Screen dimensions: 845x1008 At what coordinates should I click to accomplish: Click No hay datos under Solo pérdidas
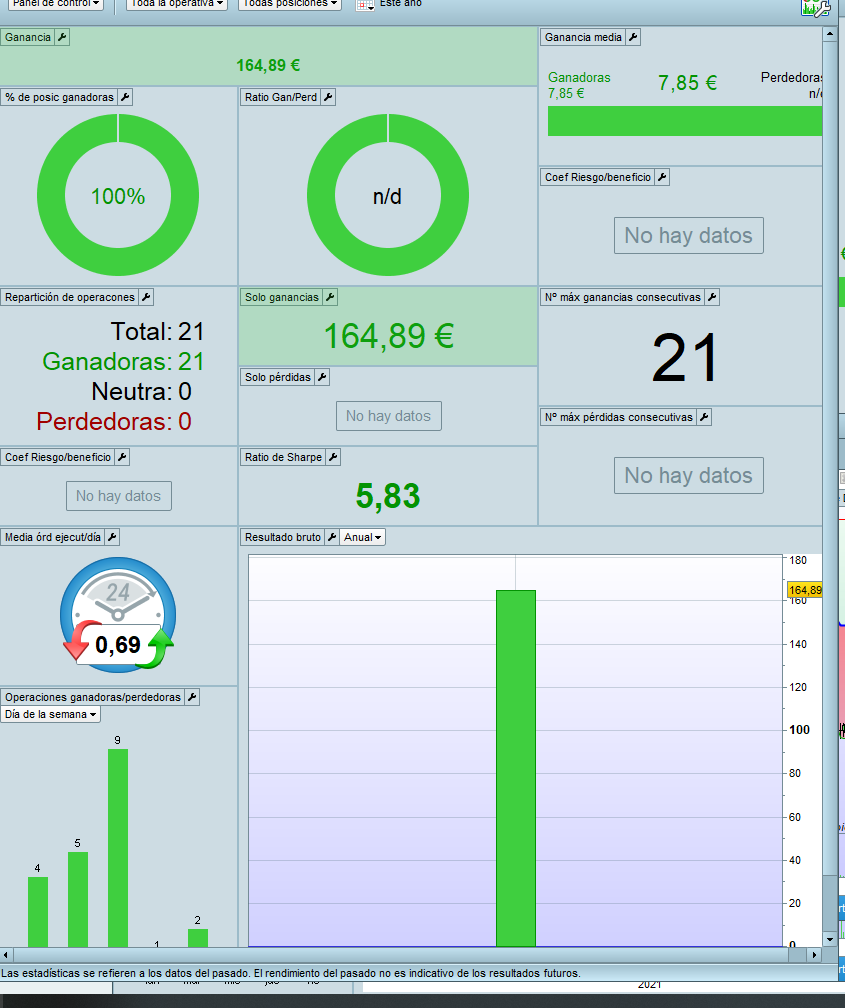[x=388, y=416]
